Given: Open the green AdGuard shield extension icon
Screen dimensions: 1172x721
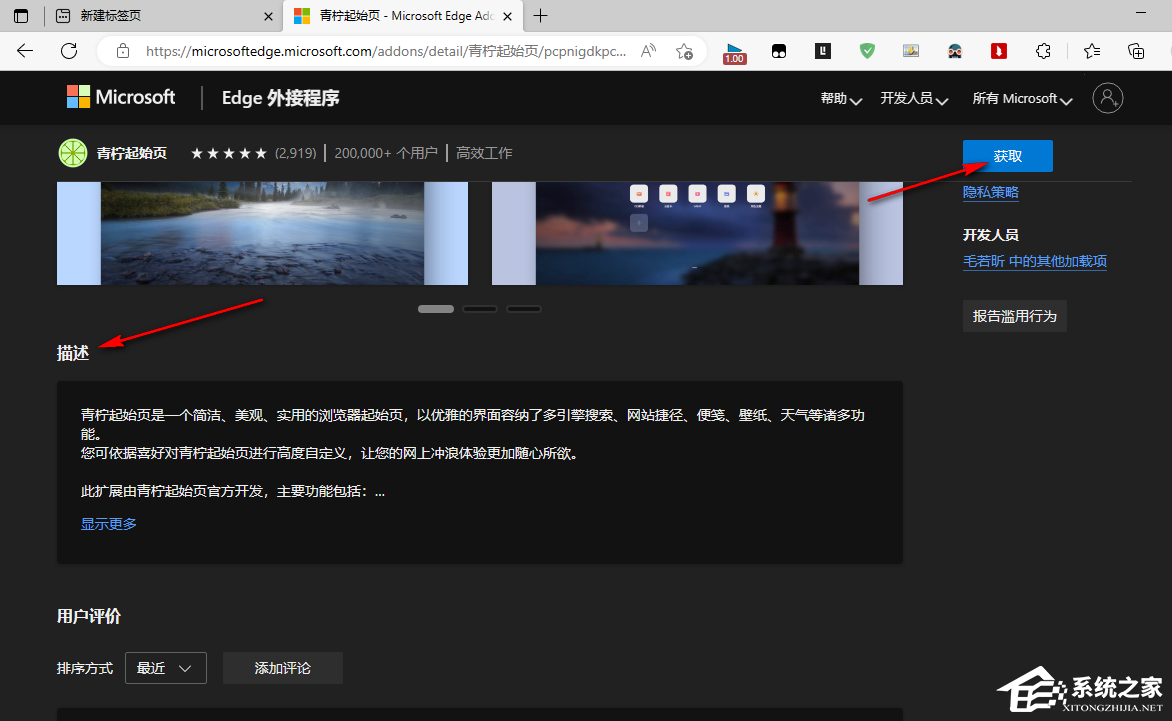Looking at the screenshot, I should pyautogui.click(x=866, y=50).
